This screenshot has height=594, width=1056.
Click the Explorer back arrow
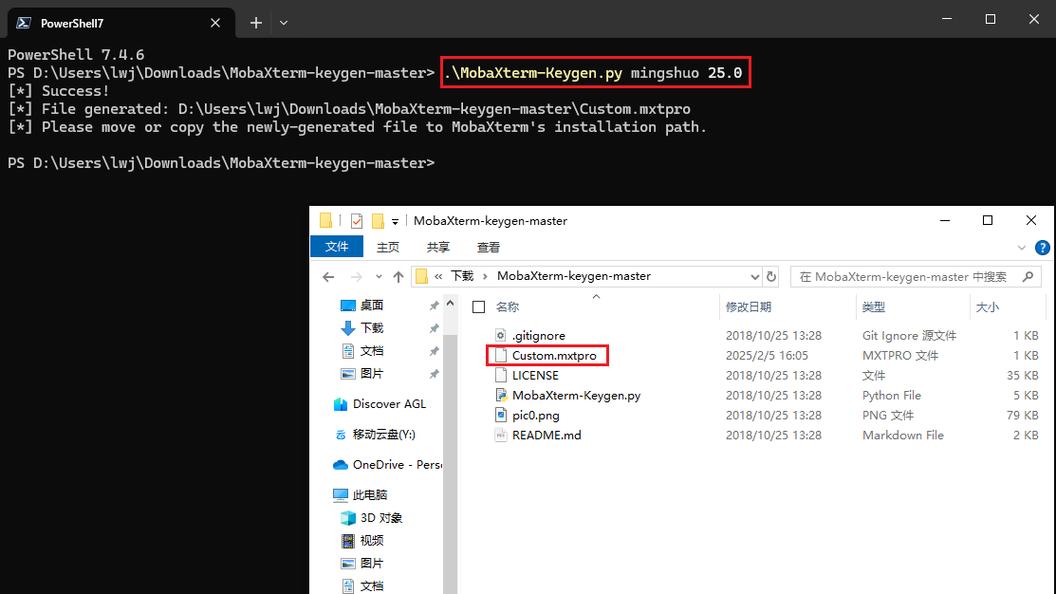[328, 277]
